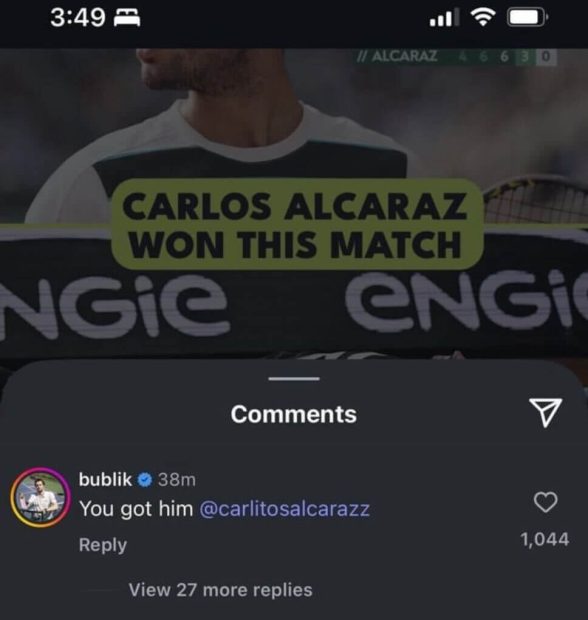Tap the Comments header title
This screenshot has width=588, height=620.
tap(293, 414)
